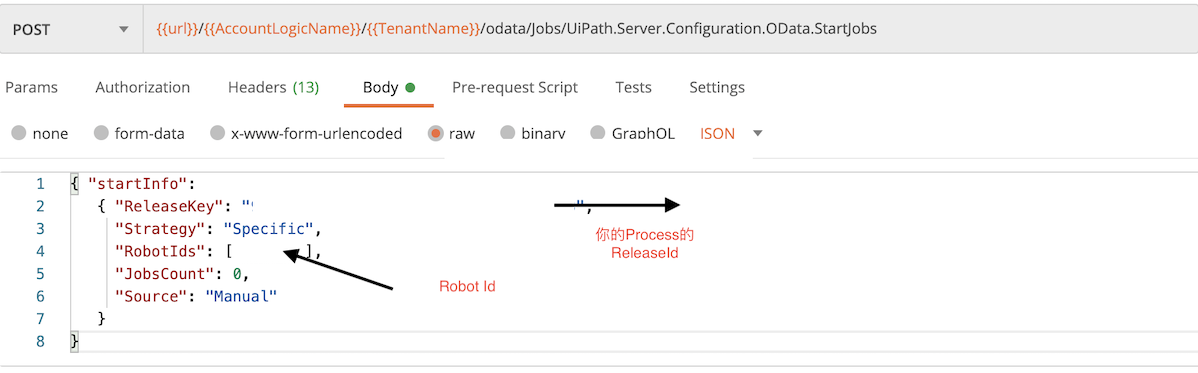Click line number 1 in gutter

[x=40, y=184]
